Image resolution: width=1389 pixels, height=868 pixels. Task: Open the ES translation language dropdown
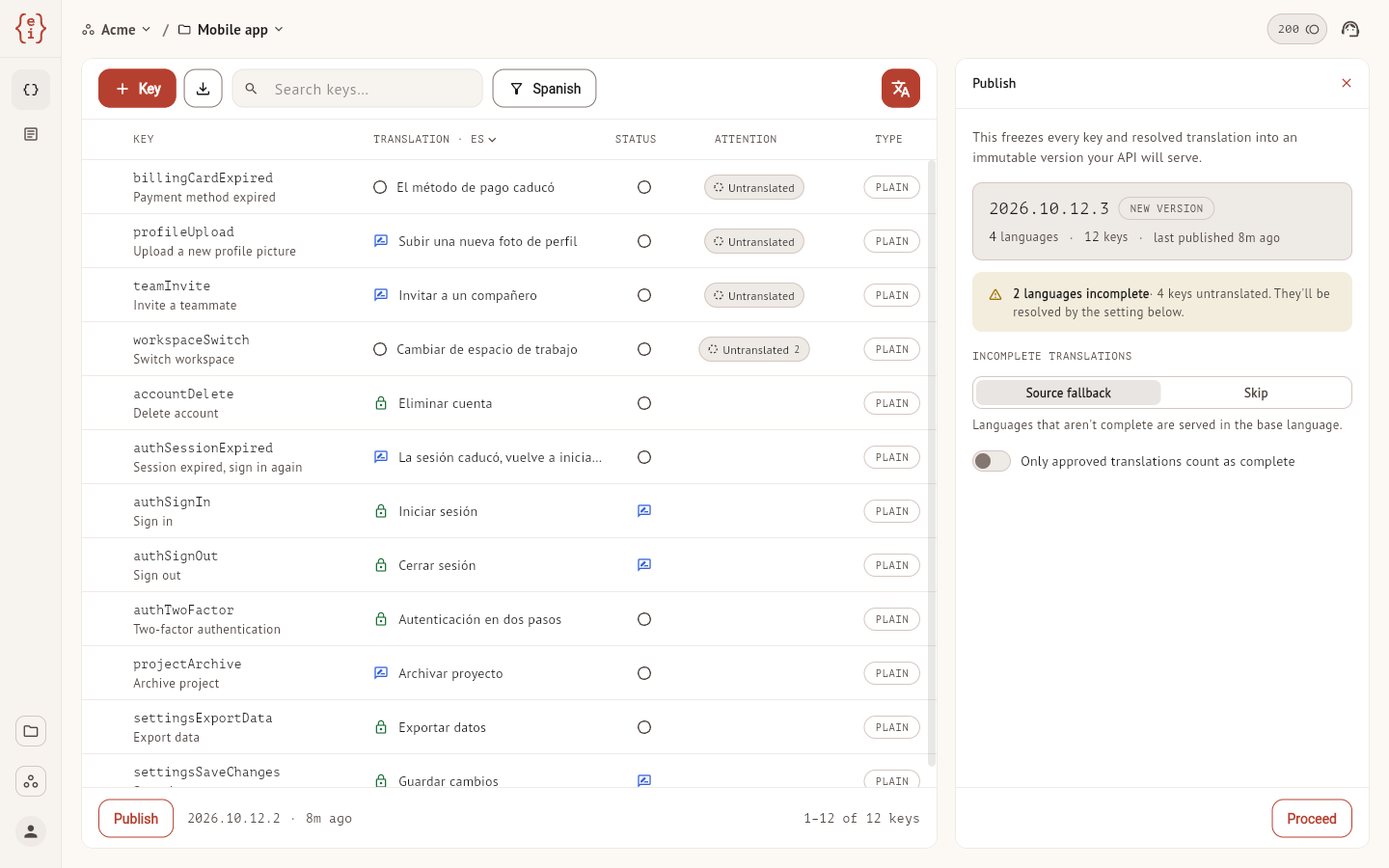(483, 139)
